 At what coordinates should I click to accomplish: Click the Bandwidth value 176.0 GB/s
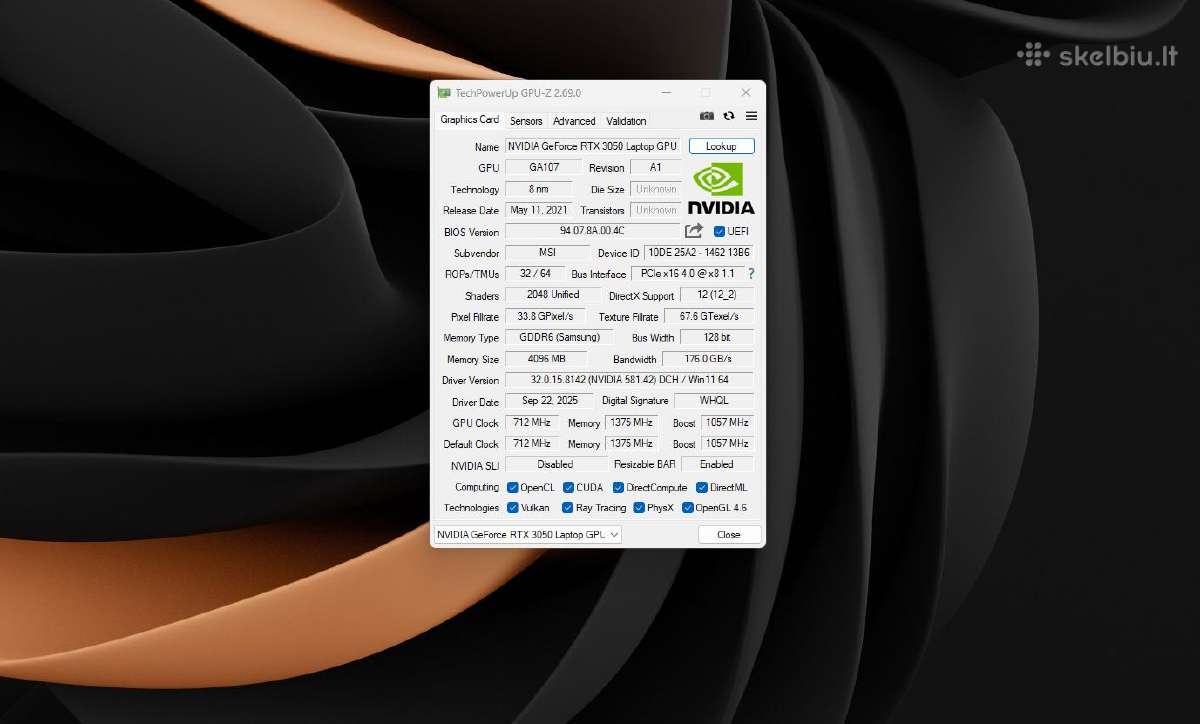(710, 359)
